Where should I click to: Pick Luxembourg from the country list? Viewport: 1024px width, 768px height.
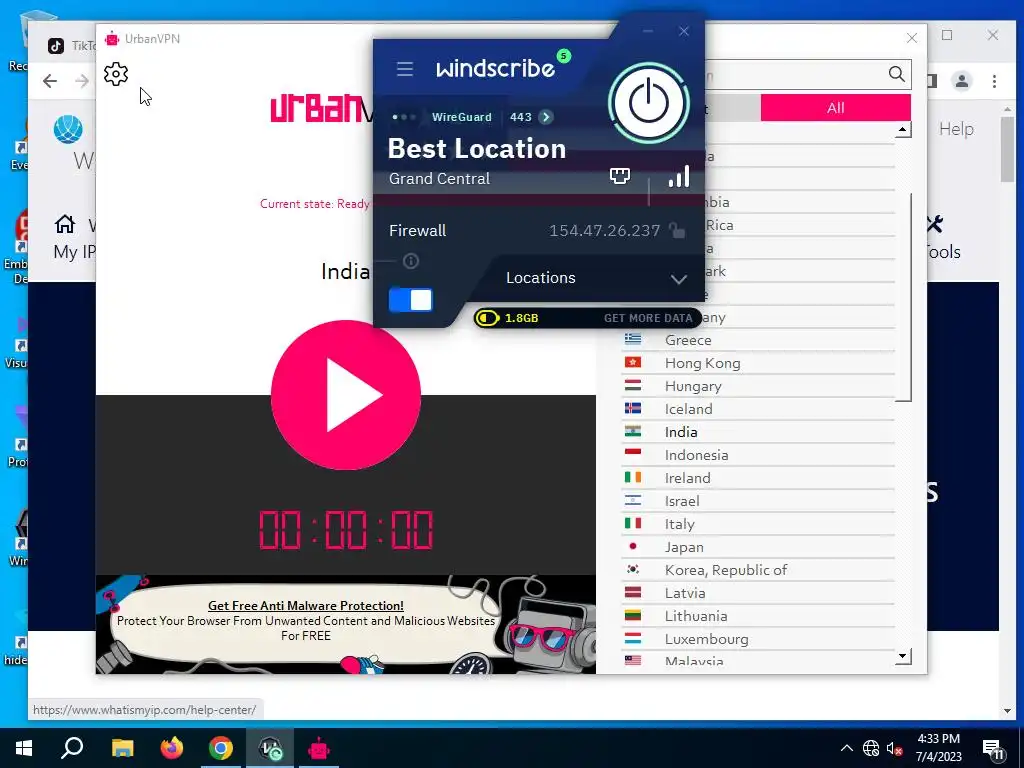tap(758, 639)
